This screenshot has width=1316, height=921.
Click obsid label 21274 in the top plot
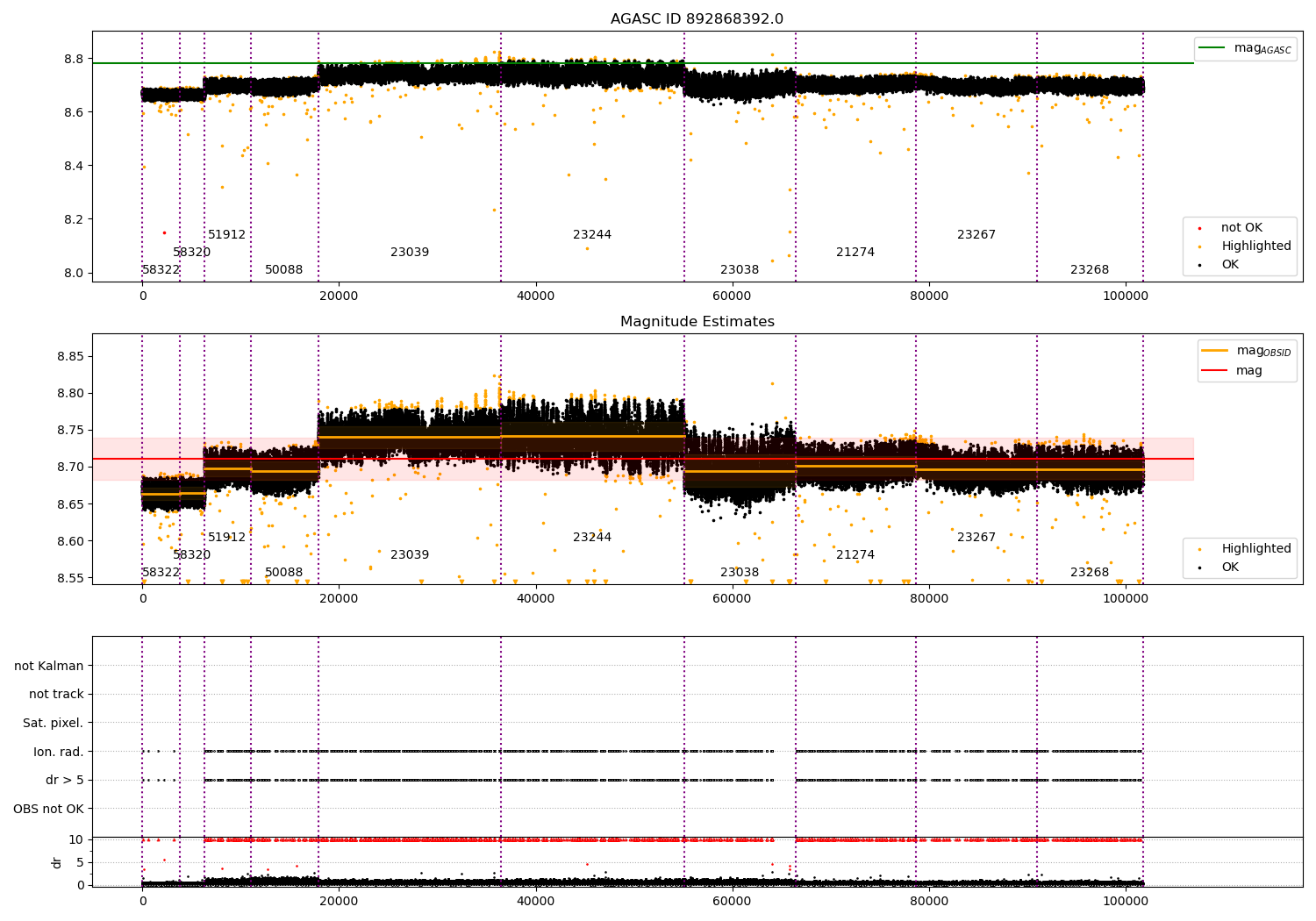(x=855, y=253)
